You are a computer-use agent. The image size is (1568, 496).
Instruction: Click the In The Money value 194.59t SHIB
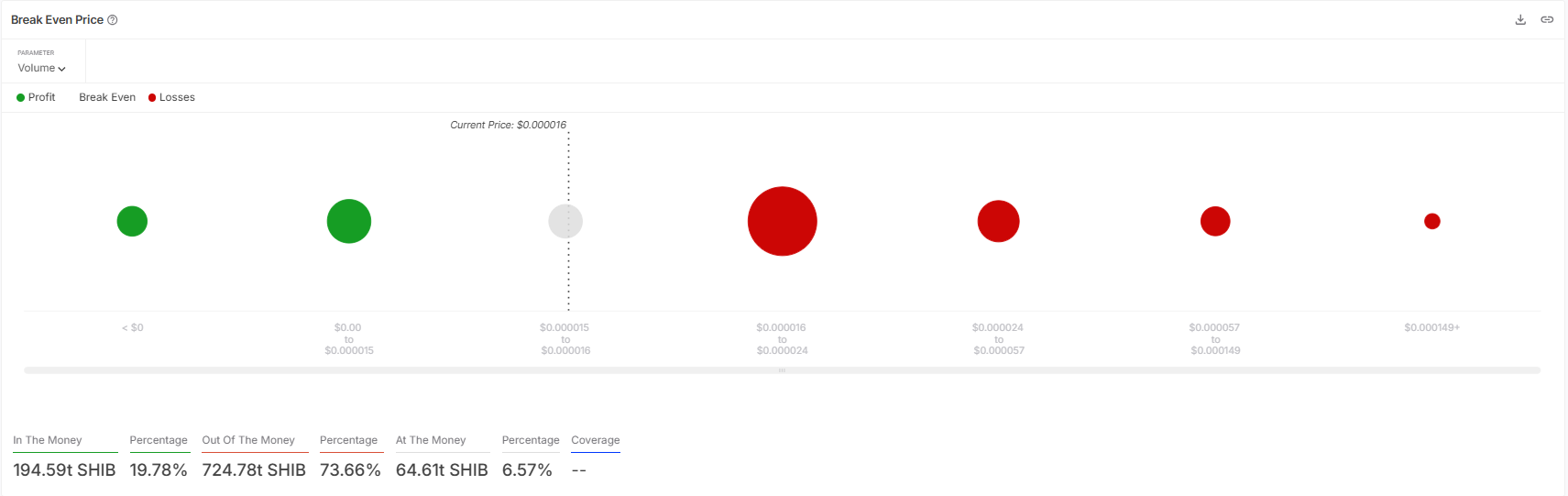[x=64, y=470]
